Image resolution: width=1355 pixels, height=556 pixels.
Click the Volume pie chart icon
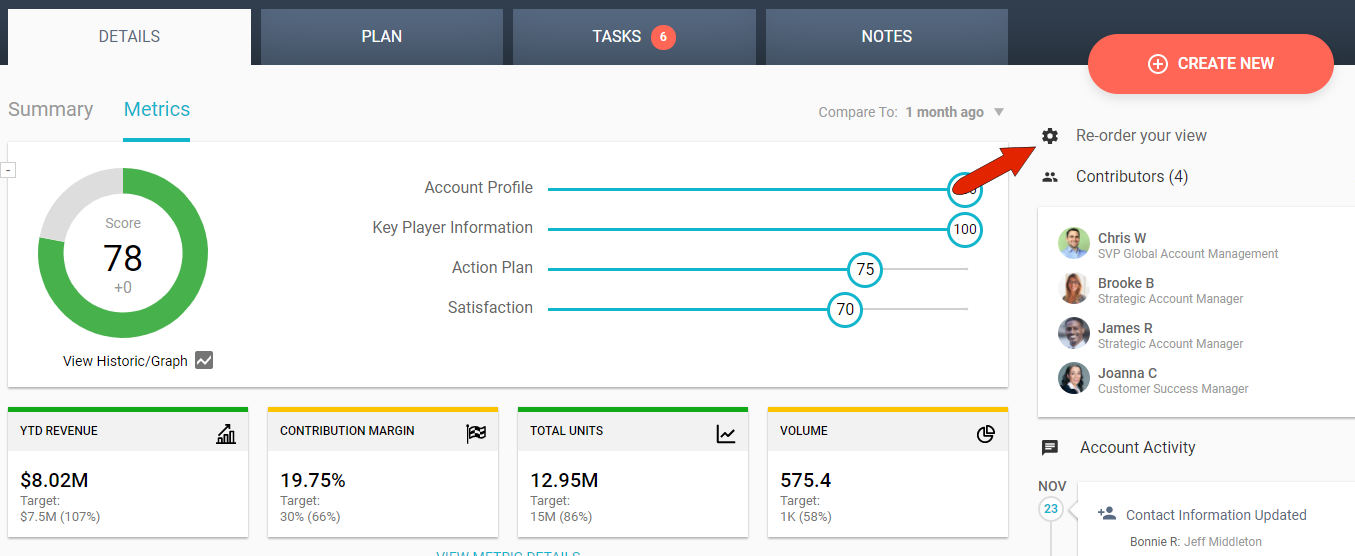click(985, 434)
